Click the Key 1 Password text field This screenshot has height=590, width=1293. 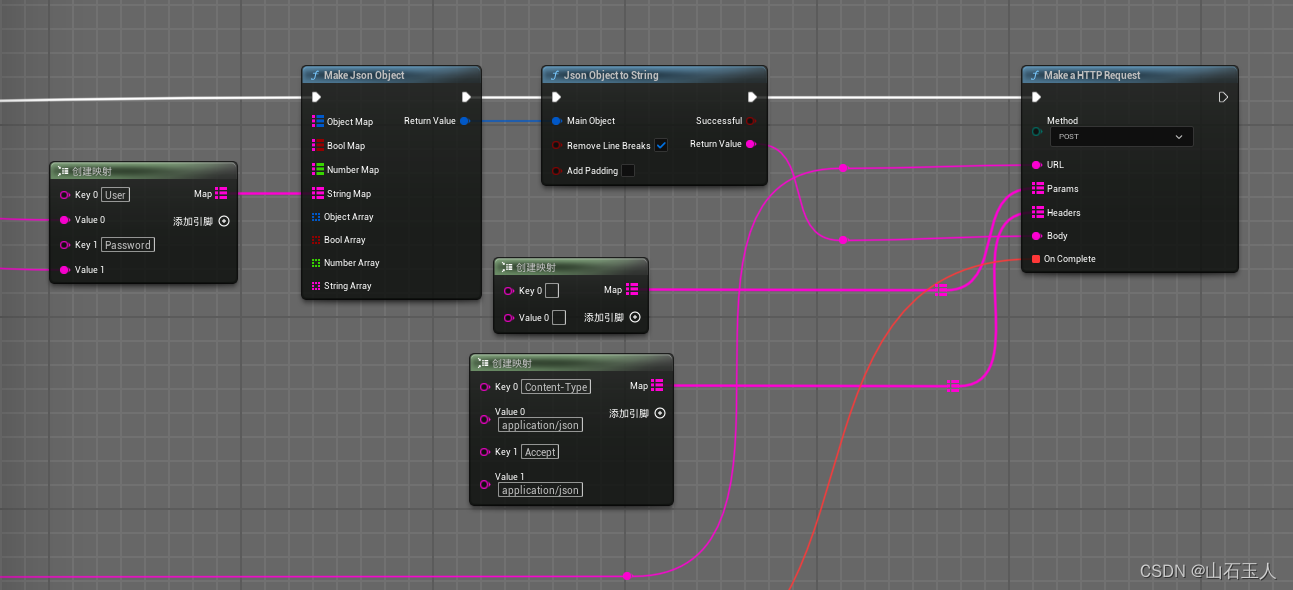click(128, 245)
